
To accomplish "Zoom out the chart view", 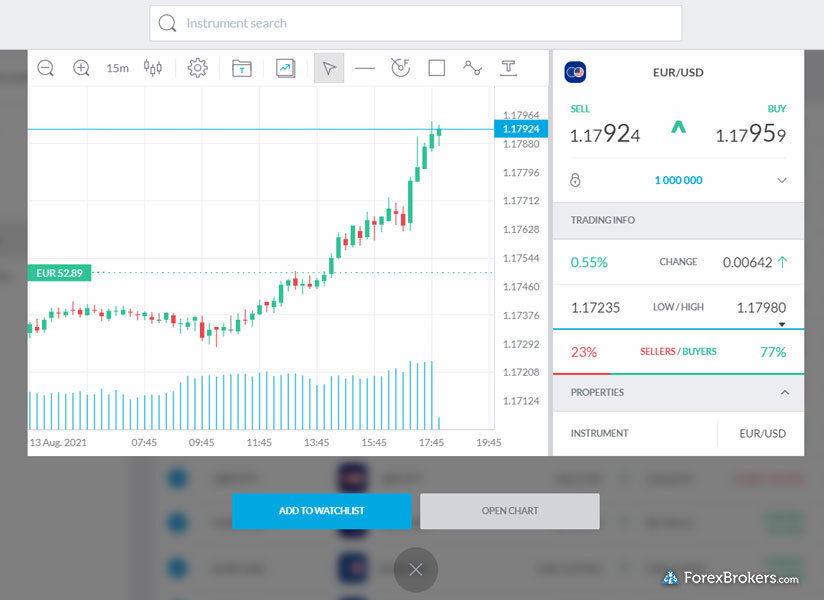I will point(46,68).
